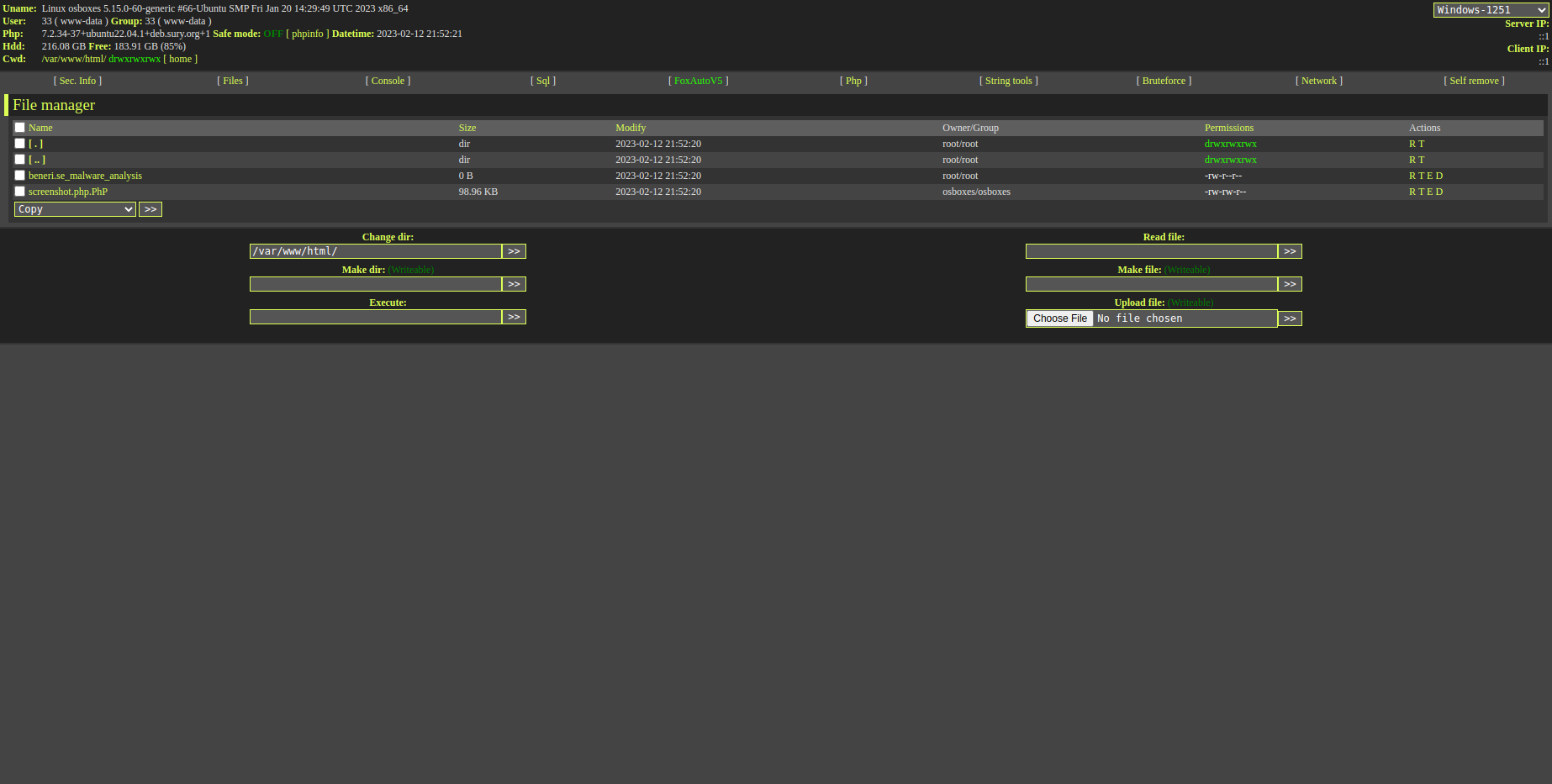Click the >> button next to Change dir
The image size is (1552, 784).
click(x=514, y=251)
